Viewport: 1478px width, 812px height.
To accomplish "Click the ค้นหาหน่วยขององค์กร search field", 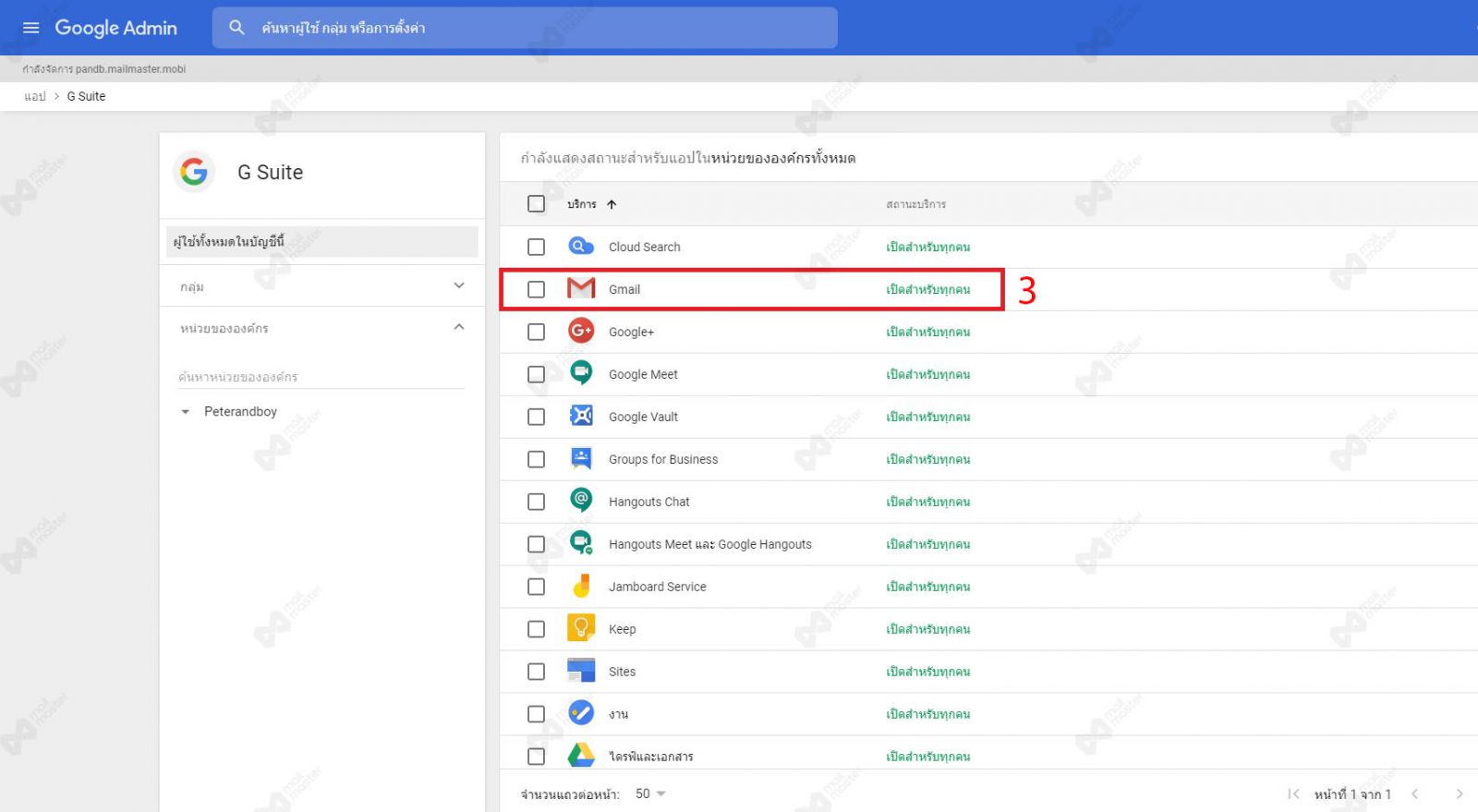I will 321,377.
